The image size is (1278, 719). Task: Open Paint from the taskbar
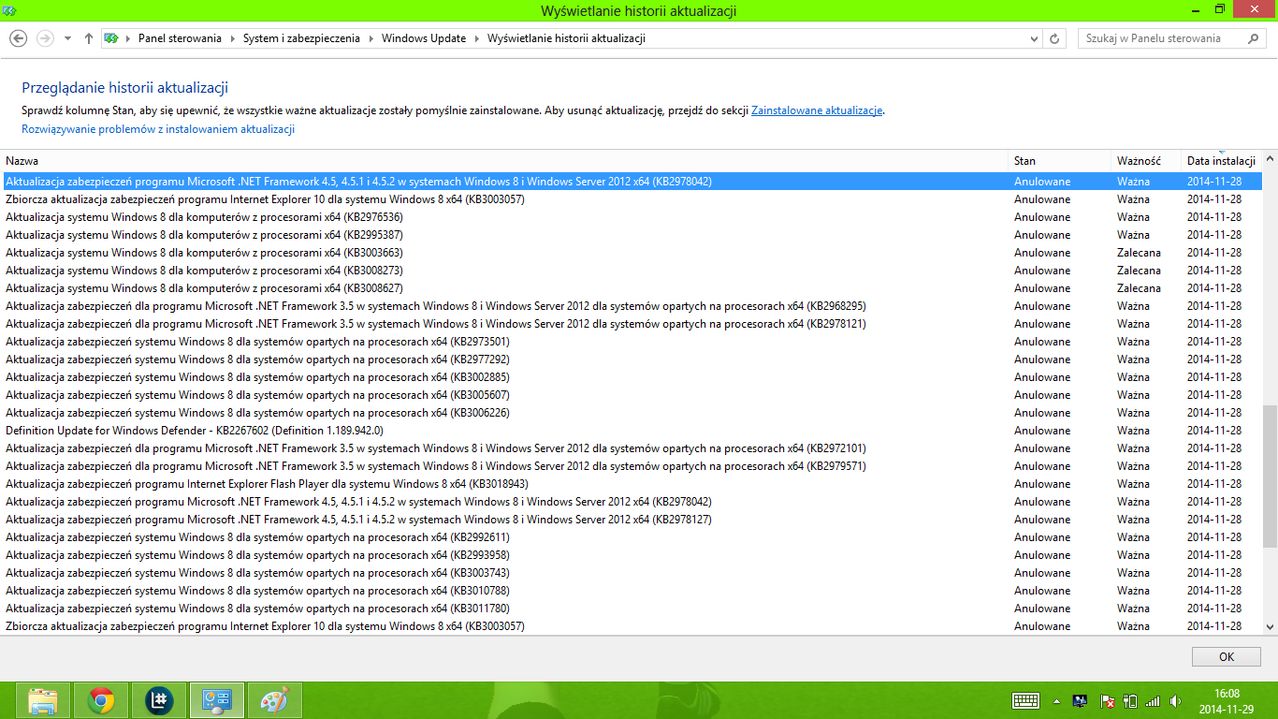[x=273, y=700]
